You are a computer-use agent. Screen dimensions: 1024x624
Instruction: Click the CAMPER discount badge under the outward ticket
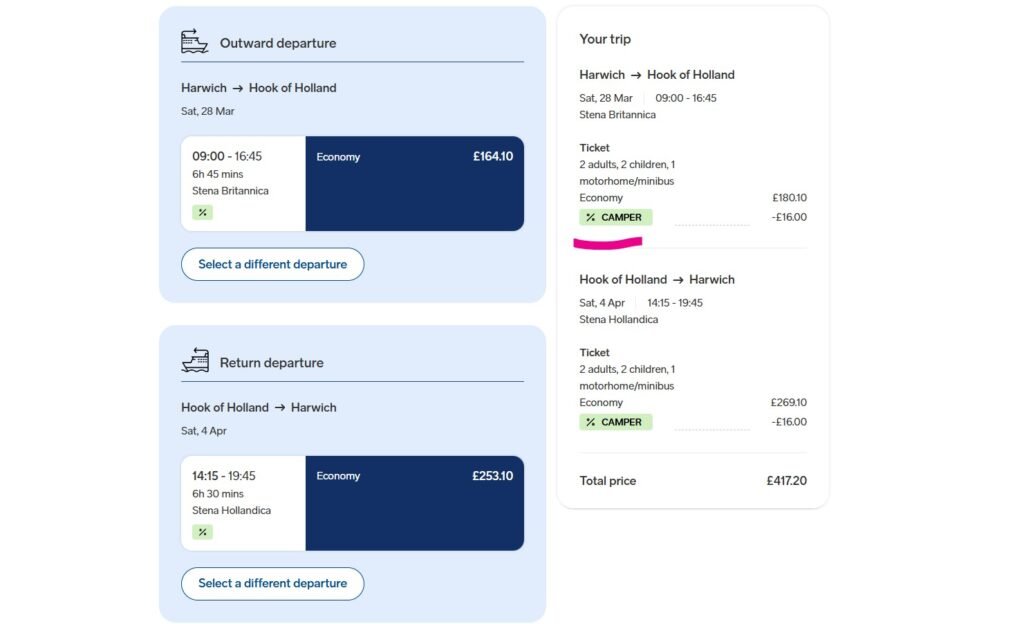615,217
